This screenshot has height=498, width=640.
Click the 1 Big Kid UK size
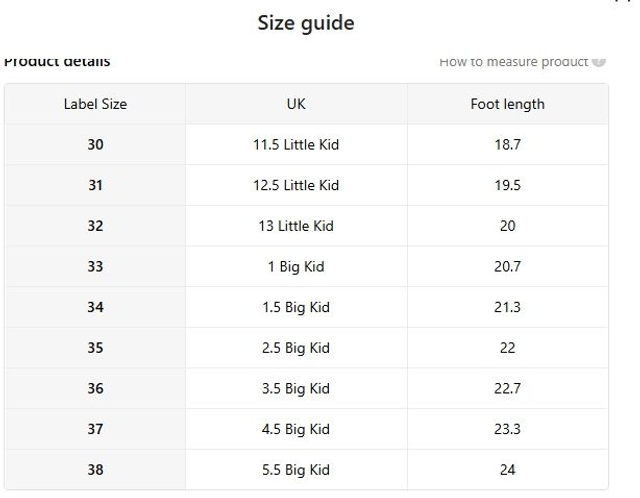tap(296, 267)
